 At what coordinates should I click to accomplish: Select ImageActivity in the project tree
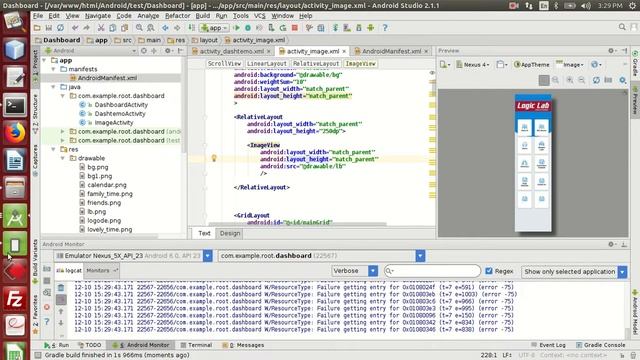point(113,122)
